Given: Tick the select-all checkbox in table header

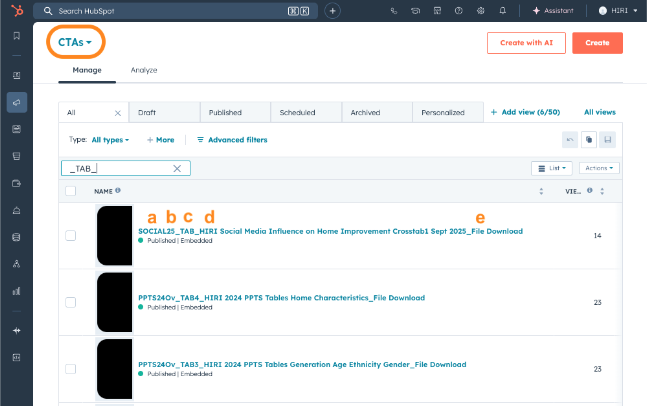Looking at the screenshot, I should coord(70,190).
